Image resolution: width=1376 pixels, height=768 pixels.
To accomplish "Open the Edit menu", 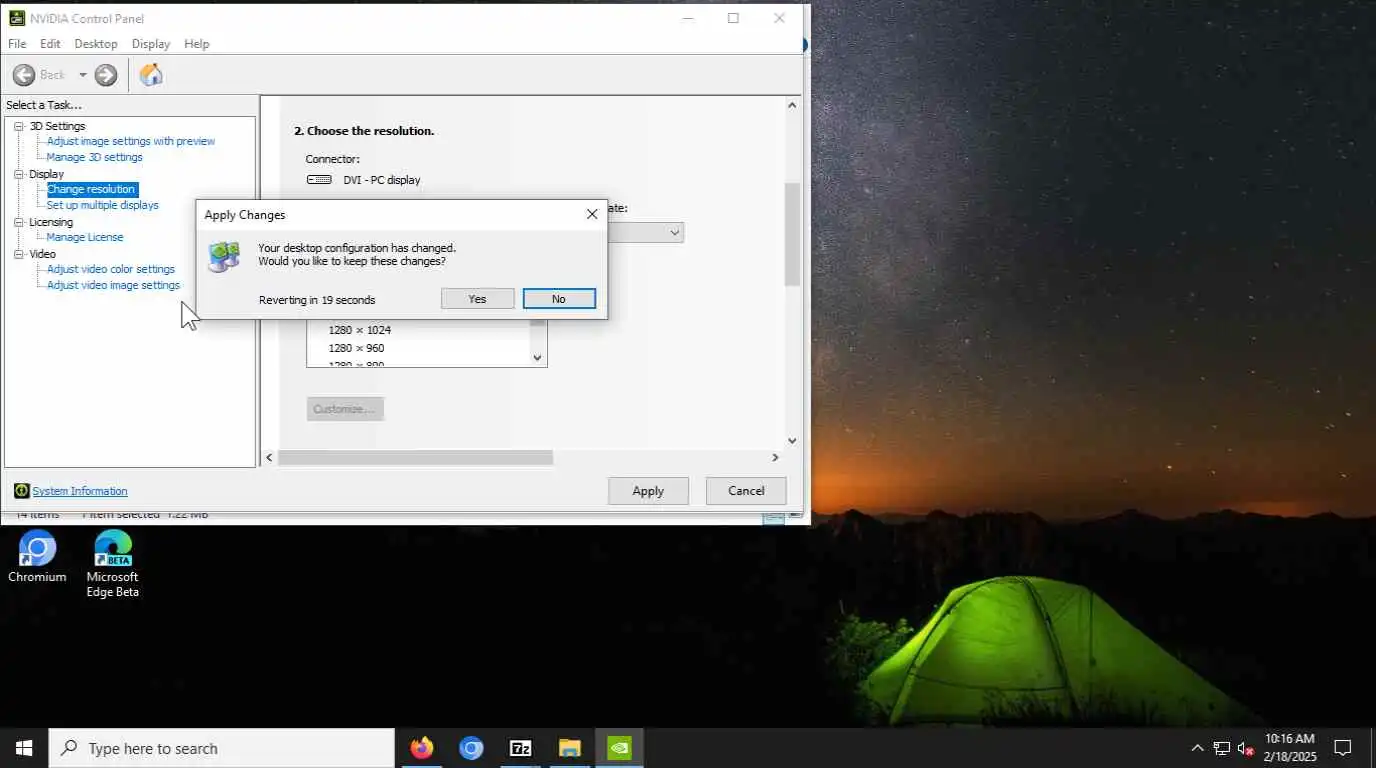I will coord(50,44).
